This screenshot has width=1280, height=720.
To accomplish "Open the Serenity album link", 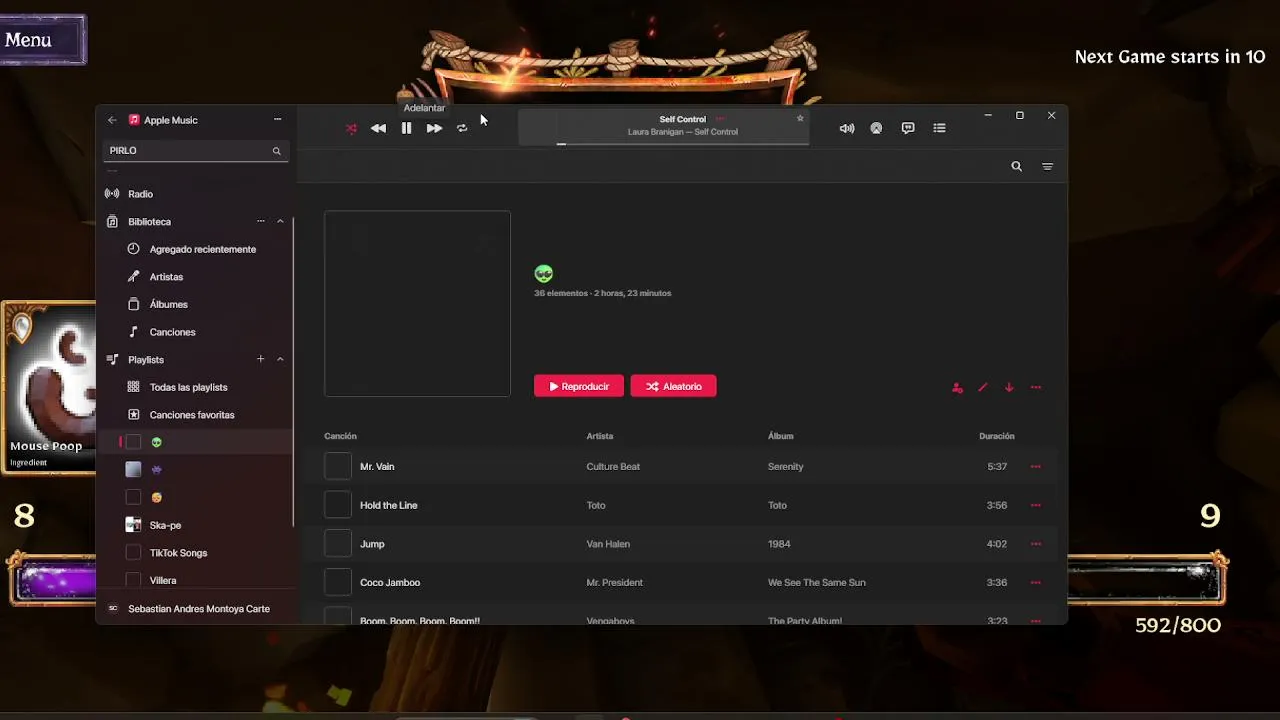I will pos(786,467).
